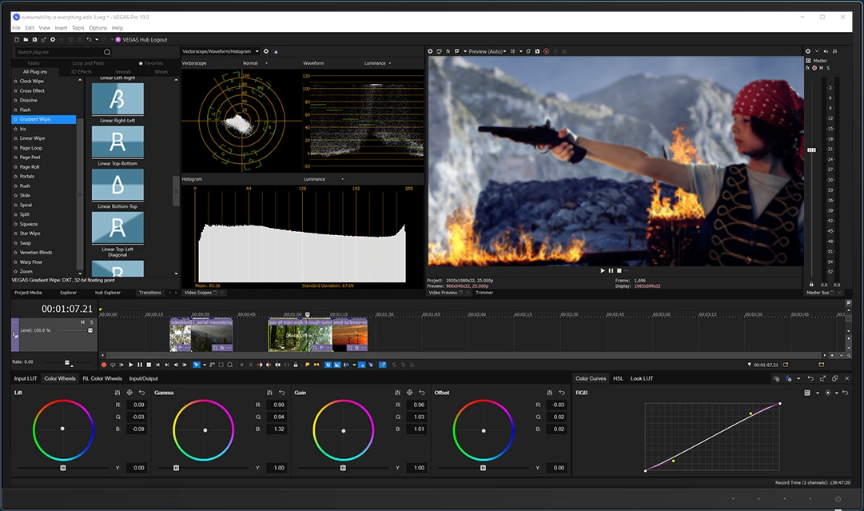
Task: Adjust the track Level slider handle
Action: pos(90,330)
